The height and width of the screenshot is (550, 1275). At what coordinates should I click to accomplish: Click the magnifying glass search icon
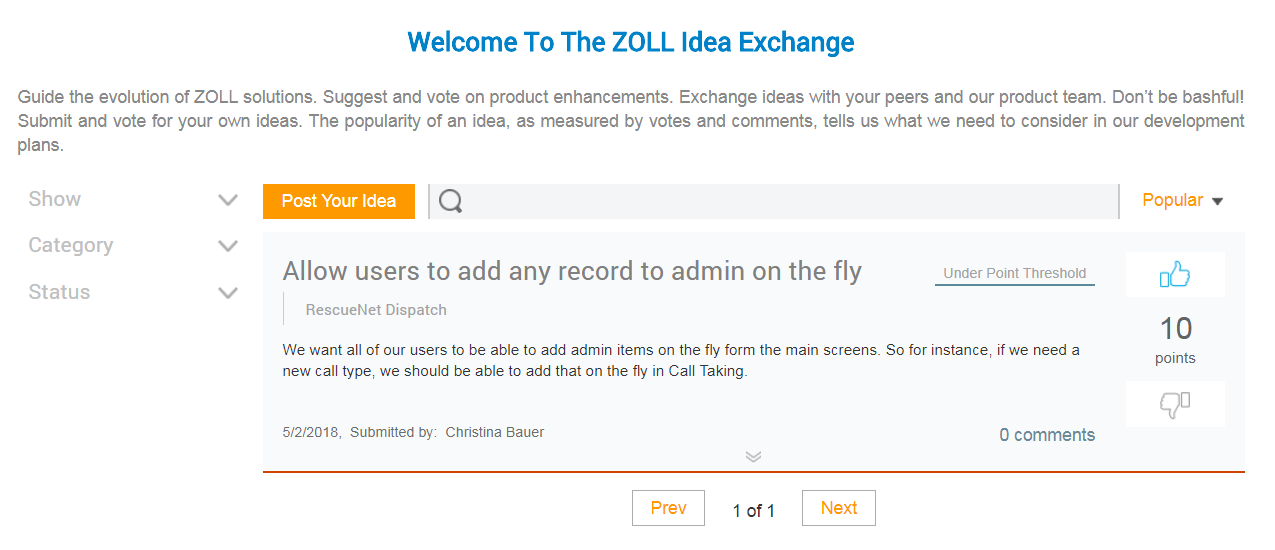point(450,201)
